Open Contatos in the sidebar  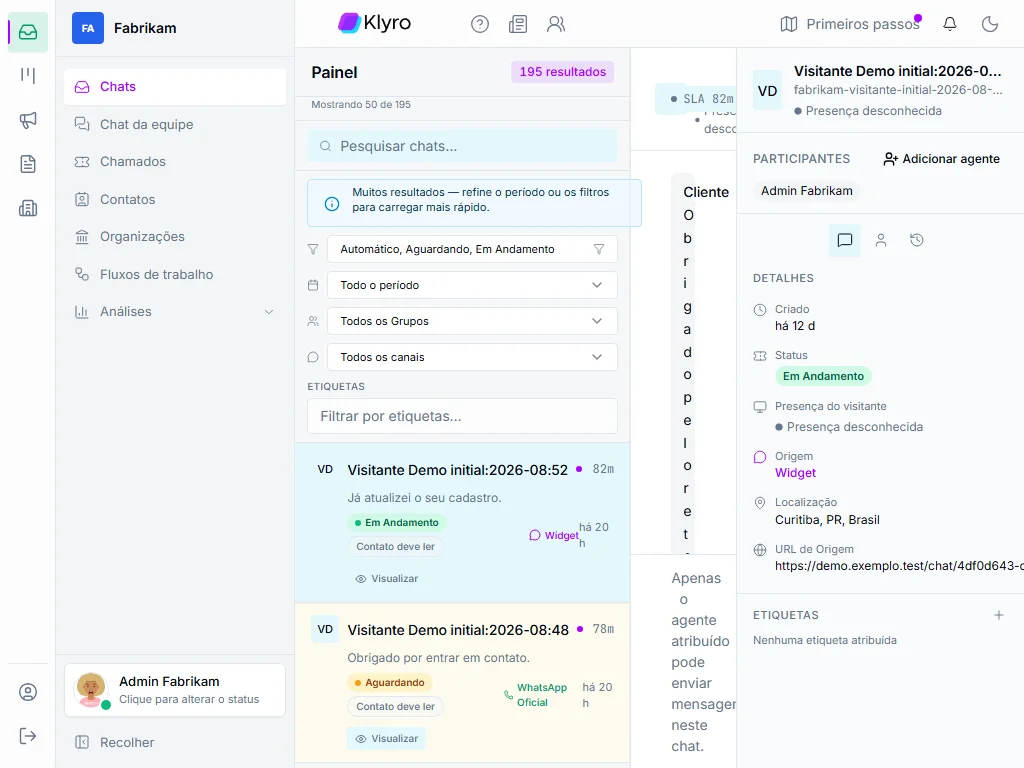tap(175, 200)
